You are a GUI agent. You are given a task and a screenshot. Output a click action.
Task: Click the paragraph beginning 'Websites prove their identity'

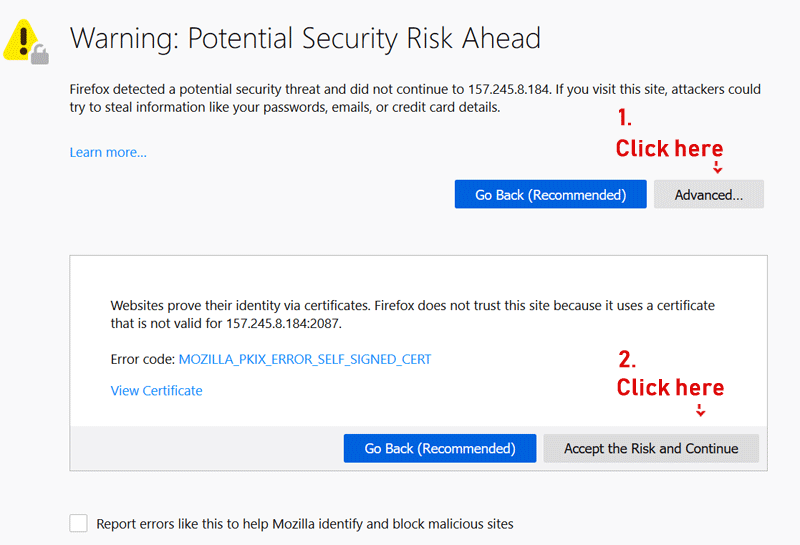(x=413, y=314)
